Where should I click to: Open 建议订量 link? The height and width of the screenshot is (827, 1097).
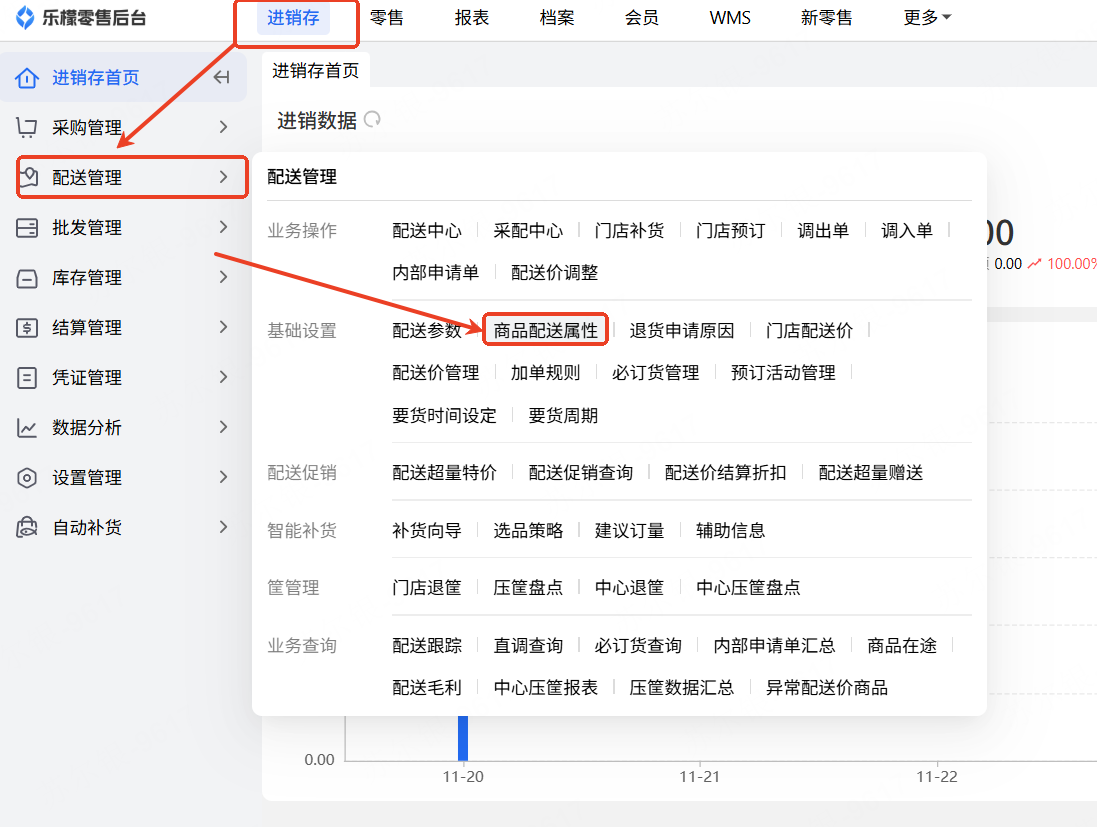tap(629, 530)
